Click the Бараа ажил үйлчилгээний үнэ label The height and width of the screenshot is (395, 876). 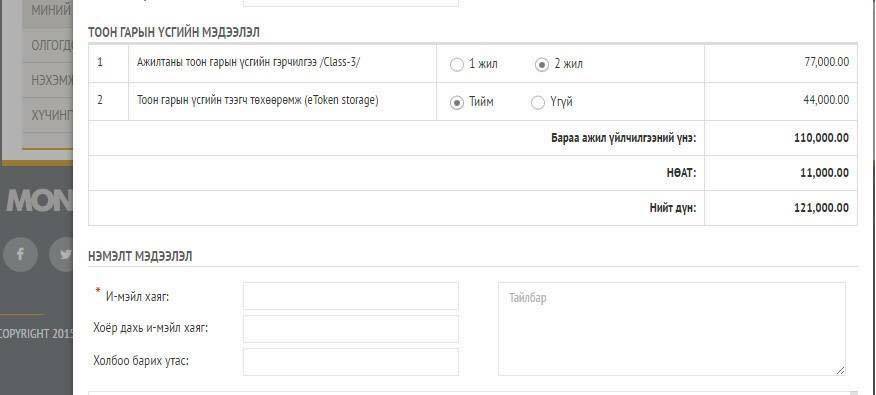[623, 138]
